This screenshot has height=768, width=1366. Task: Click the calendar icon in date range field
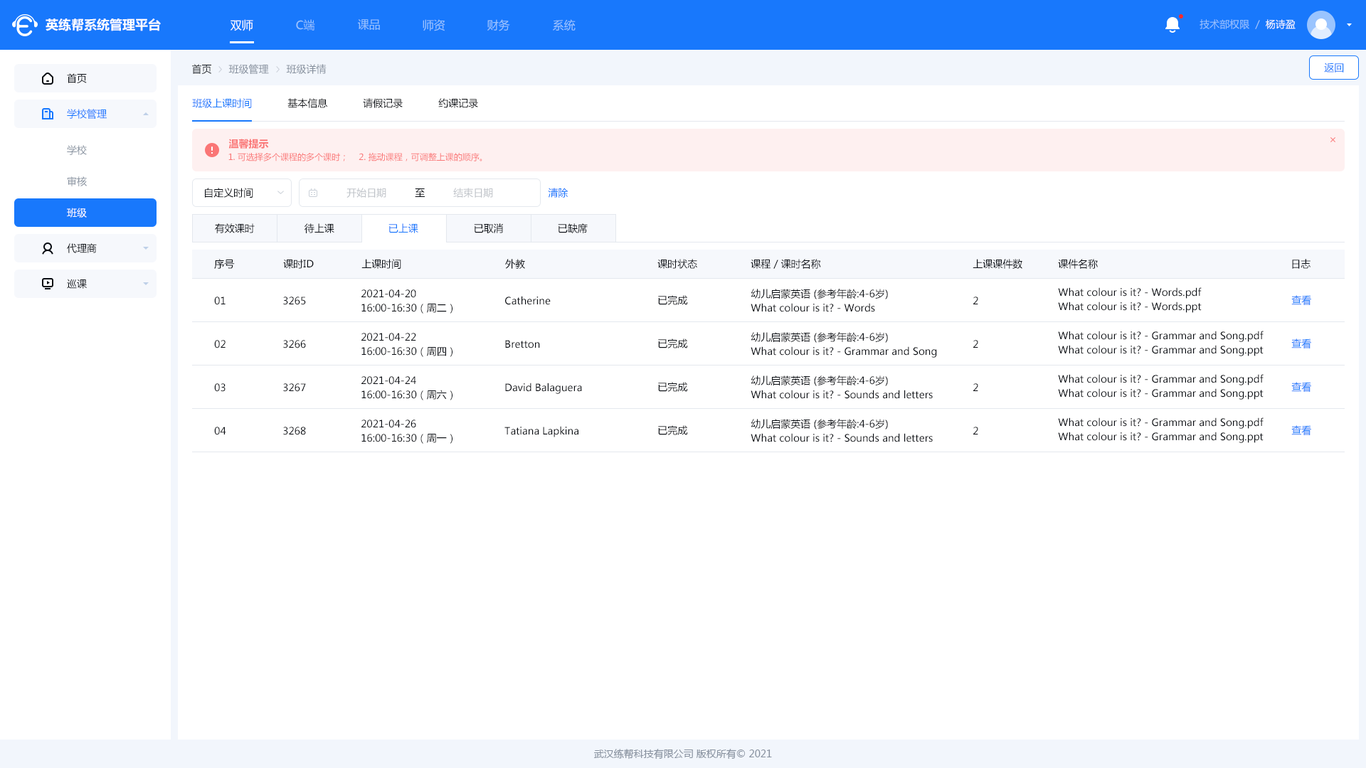tap(313, 193)
